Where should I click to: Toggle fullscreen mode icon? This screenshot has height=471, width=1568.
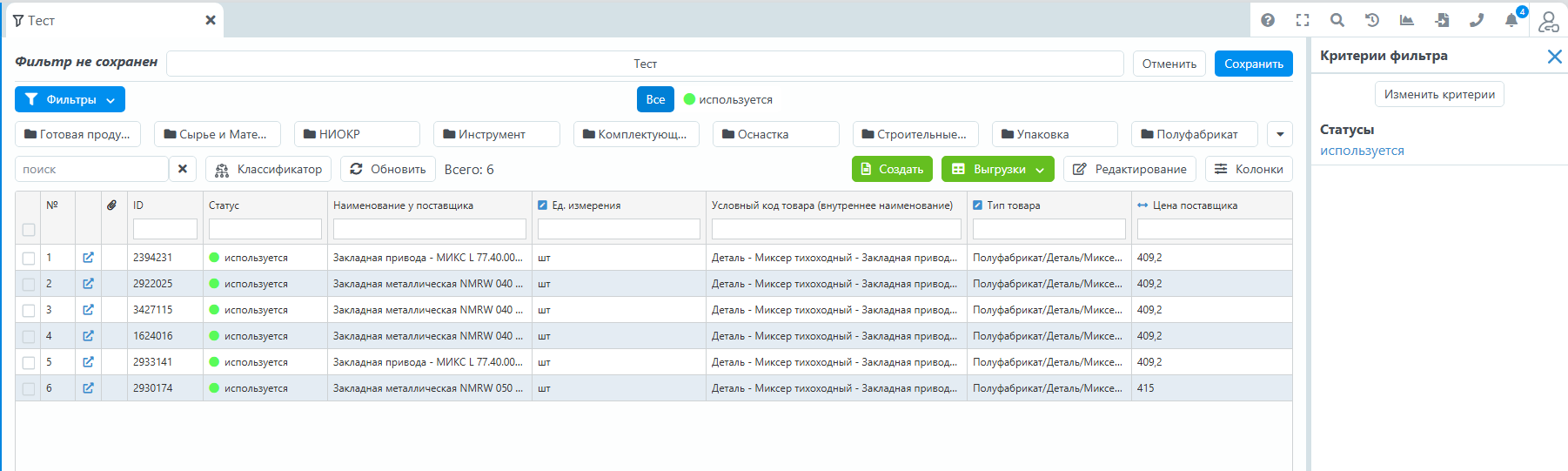pyautogui.click(x=1303, y=20)
